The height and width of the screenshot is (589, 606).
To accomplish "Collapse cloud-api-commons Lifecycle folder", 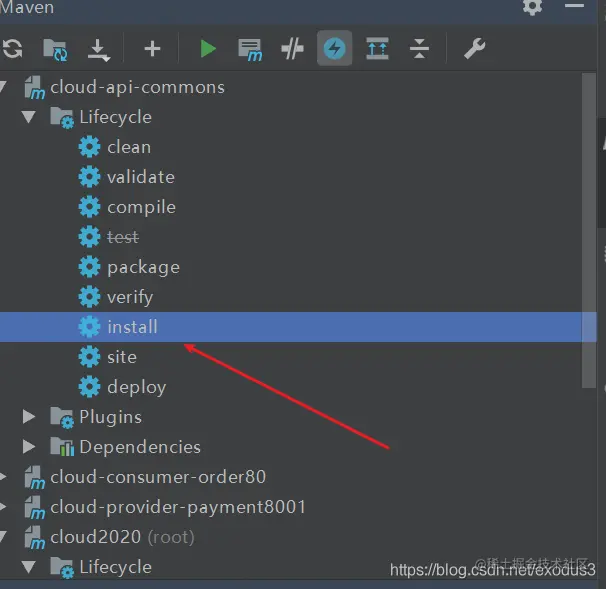I will (x=29, y=117).
